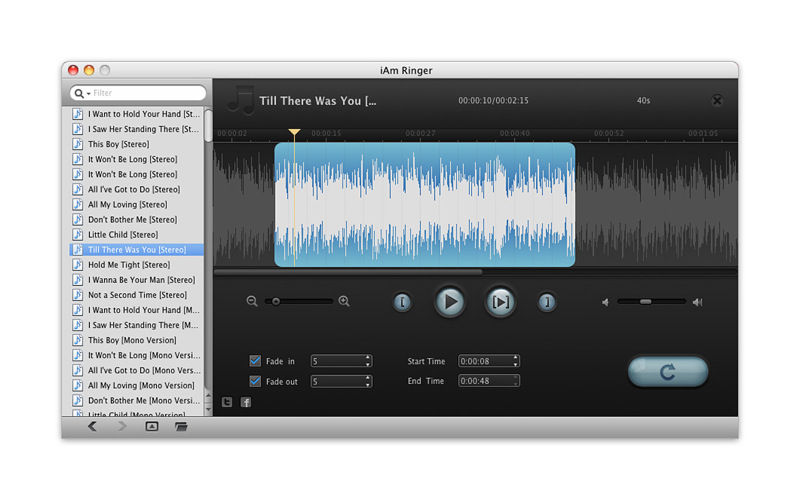Click the zoom level slider knob
Screen dimensions: 800x500
pos(276,302)
